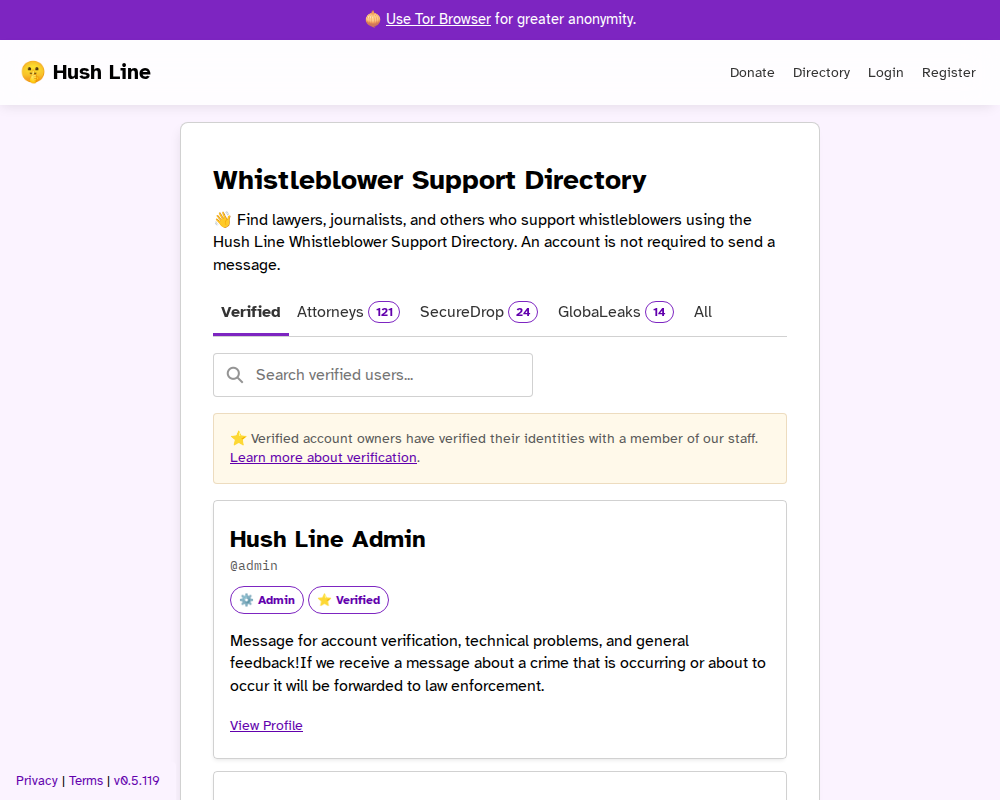
Task: Open the Directory navigation item
Action: coord(822,72)
